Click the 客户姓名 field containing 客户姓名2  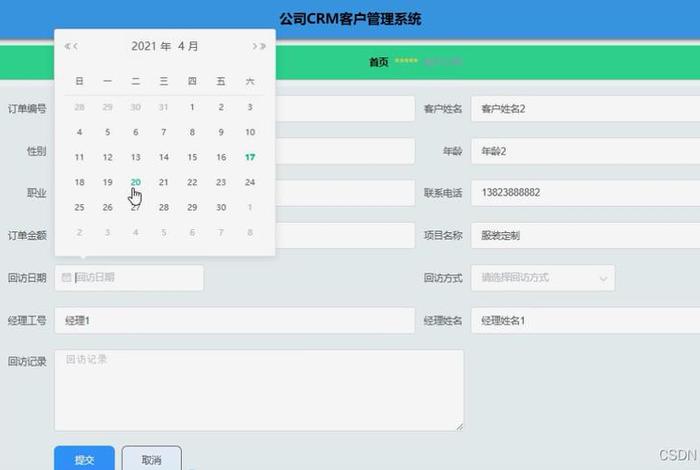tap(586, 108)
